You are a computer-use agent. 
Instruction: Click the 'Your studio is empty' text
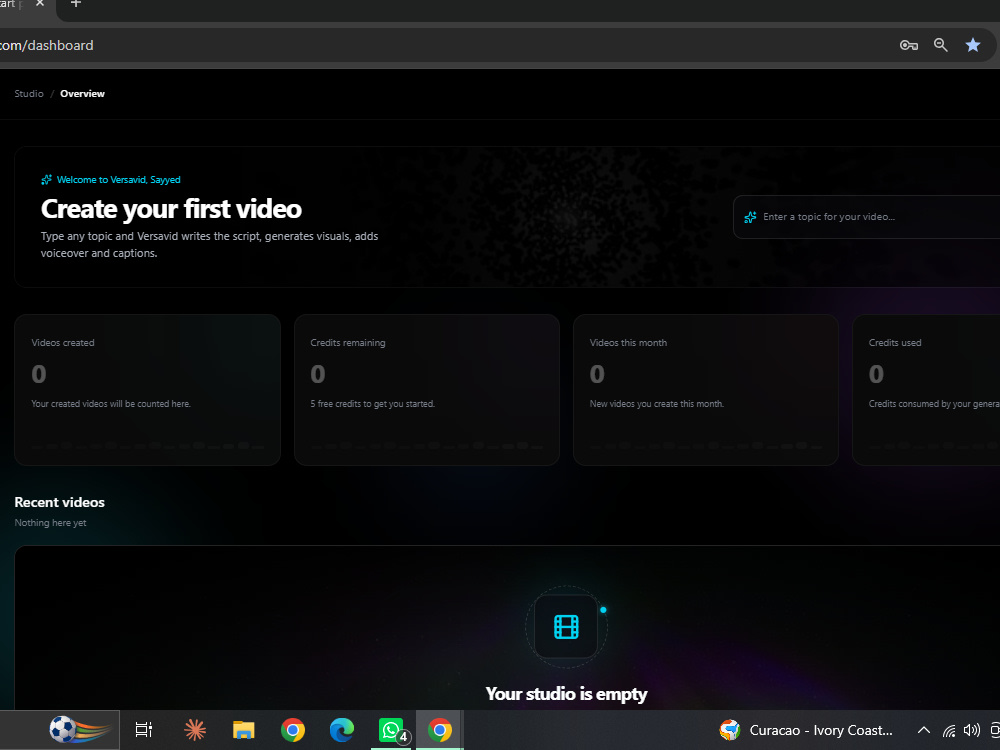coord(566,694)
